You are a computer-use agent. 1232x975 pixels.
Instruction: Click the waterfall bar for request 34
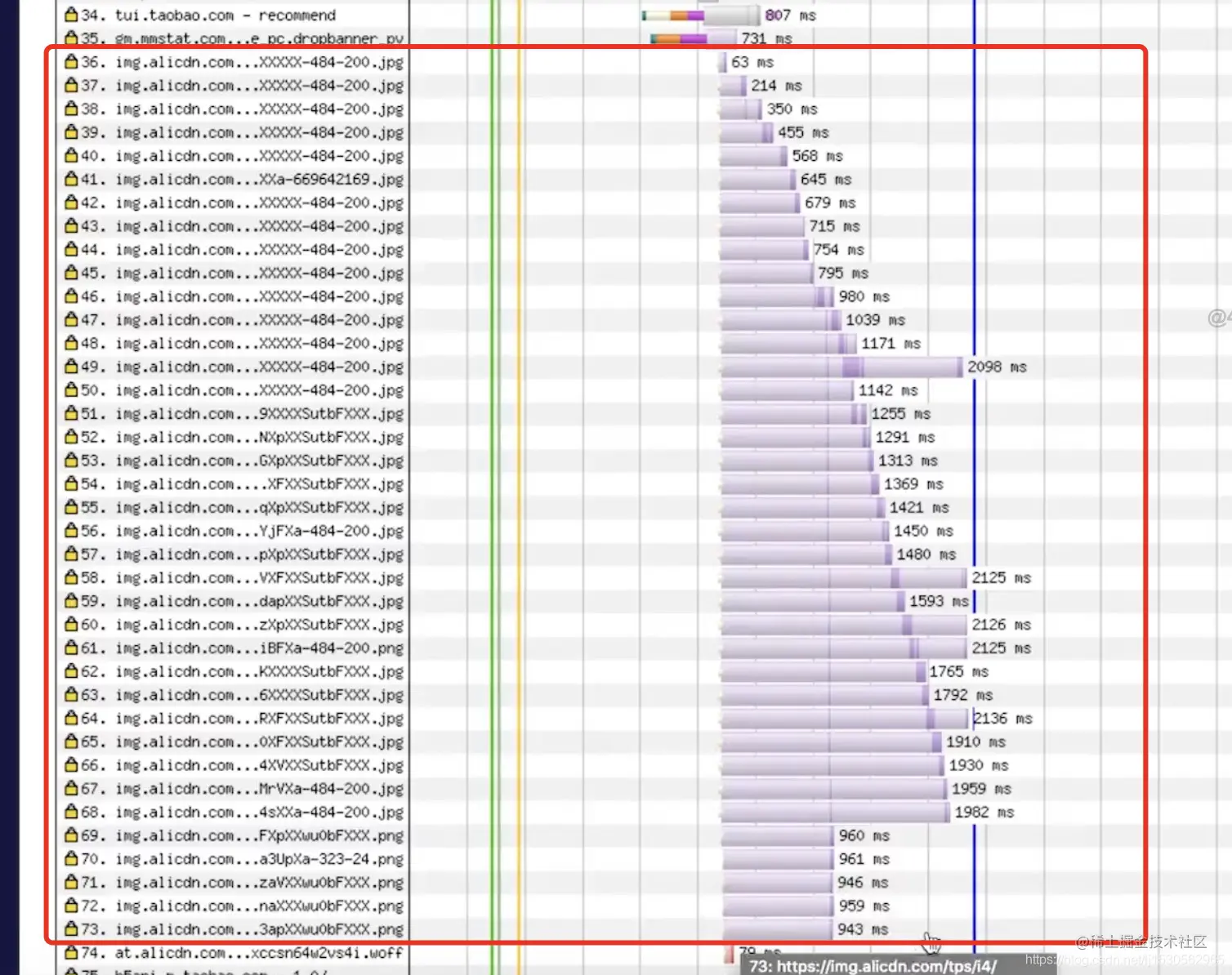(700, 15)
